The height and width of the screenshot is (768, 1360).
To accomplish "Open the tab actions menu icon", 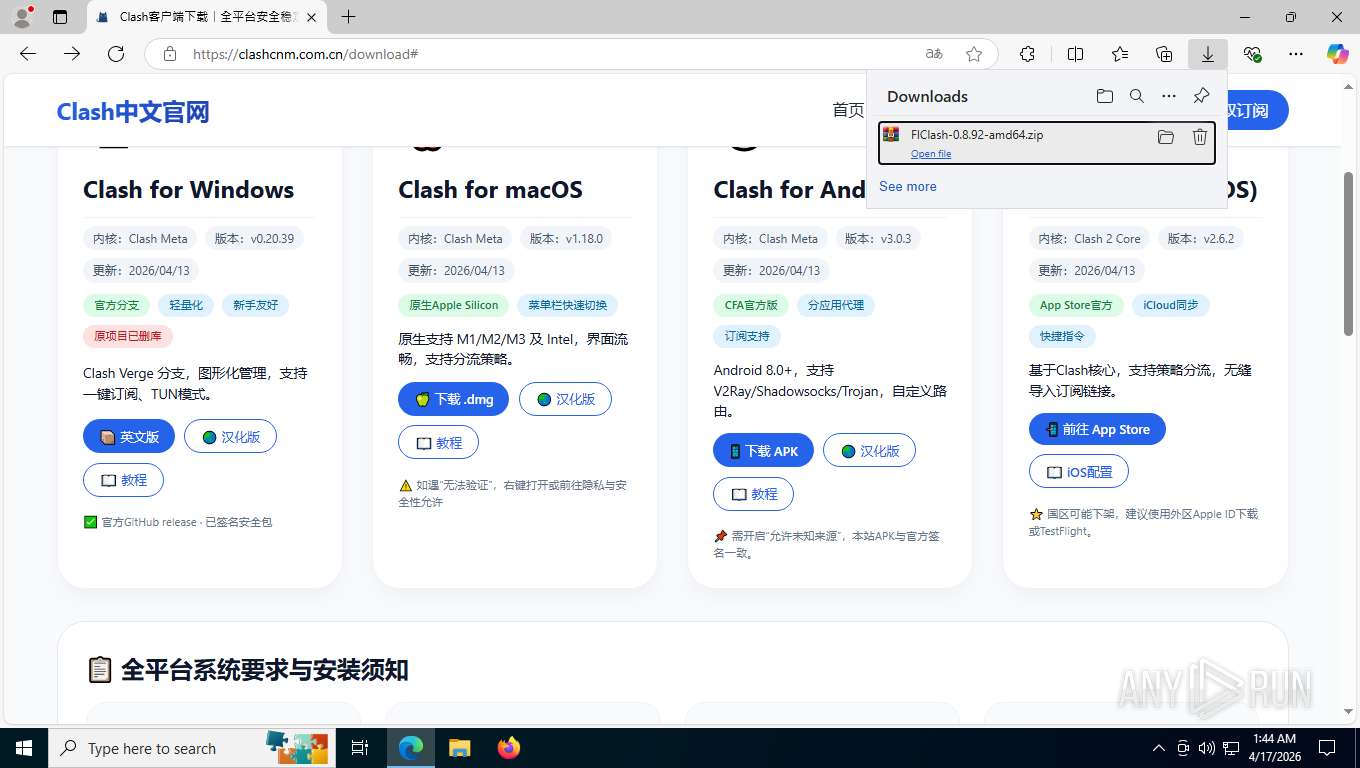I will [x=60, y=17].
